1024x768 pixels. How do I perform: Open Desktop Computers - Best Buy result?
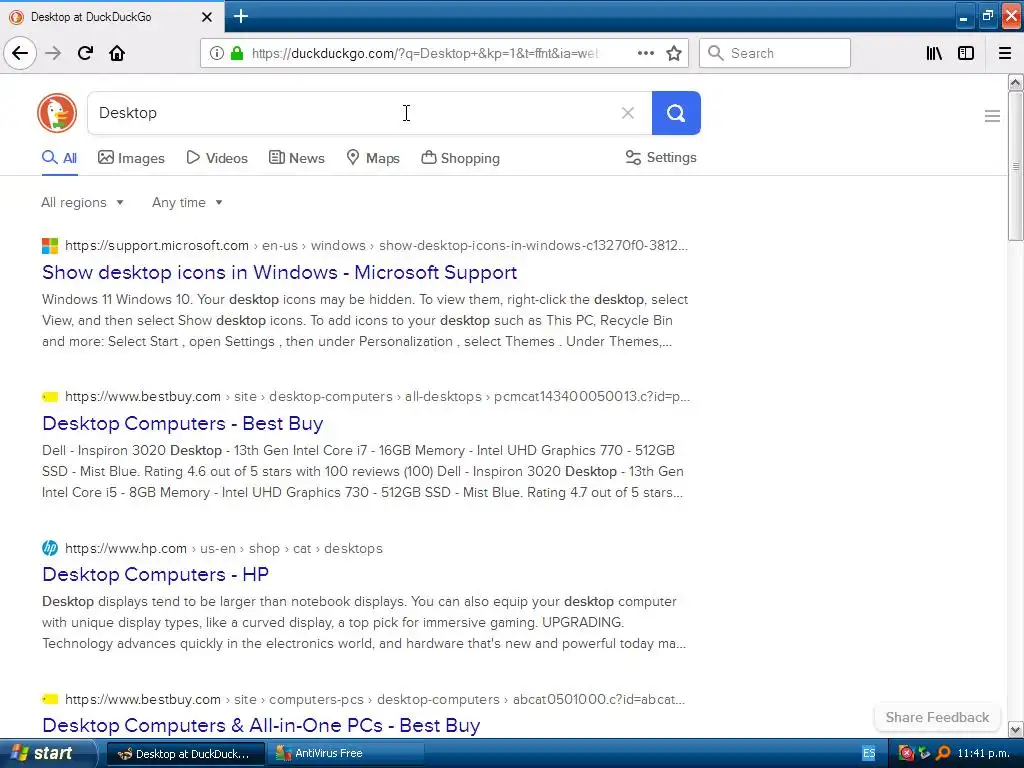(x=183, y=423)
